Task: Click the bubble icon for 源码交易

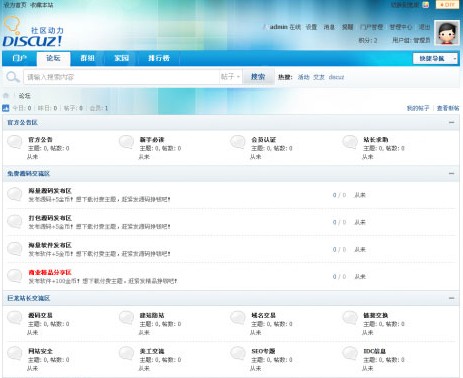Action: 15,318
